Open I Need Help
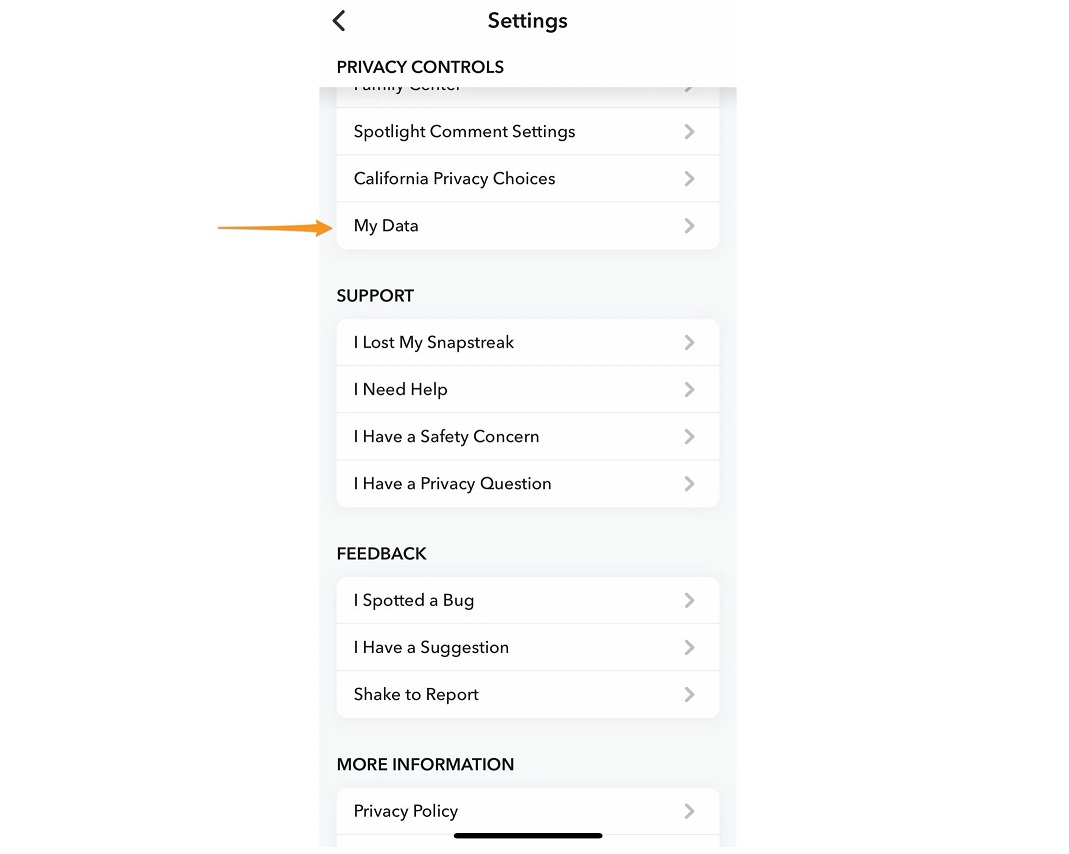This screenshot has height=854, width=1069. 400,390
